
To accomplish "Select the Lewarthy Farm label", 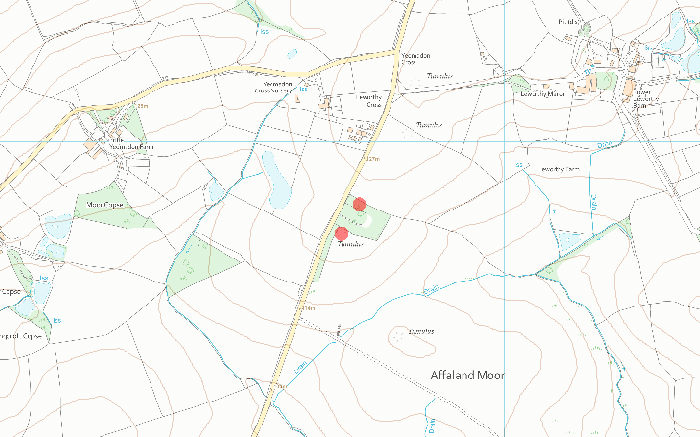I will [560, 169].
